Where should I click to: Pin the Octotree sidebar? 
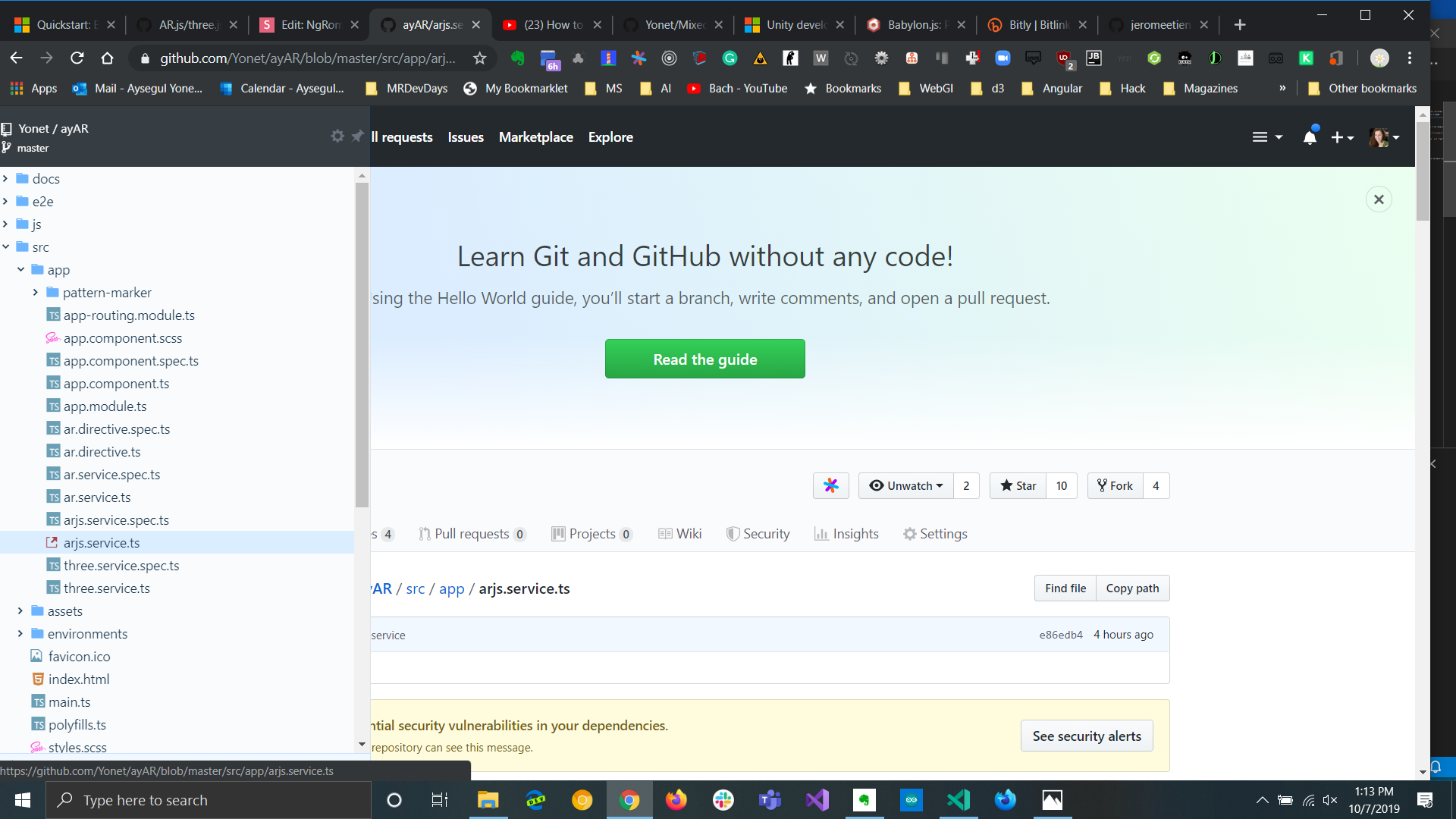pyautogui.click(x=358, y=136)
